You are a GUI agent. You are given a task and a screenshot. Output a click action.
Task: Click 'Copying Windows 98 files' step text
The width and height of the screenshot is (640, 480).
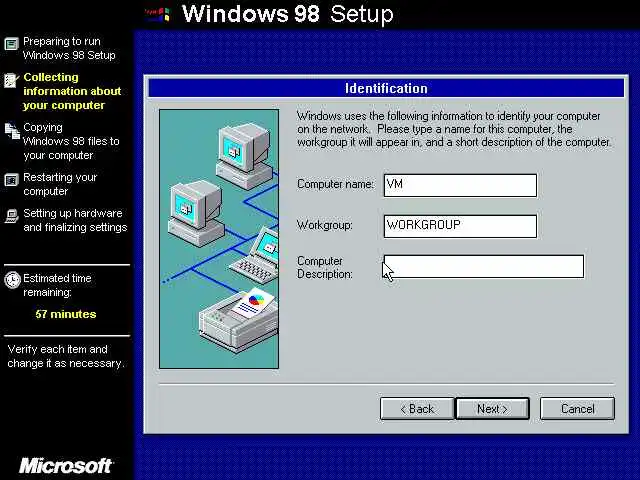click(71, 141)
